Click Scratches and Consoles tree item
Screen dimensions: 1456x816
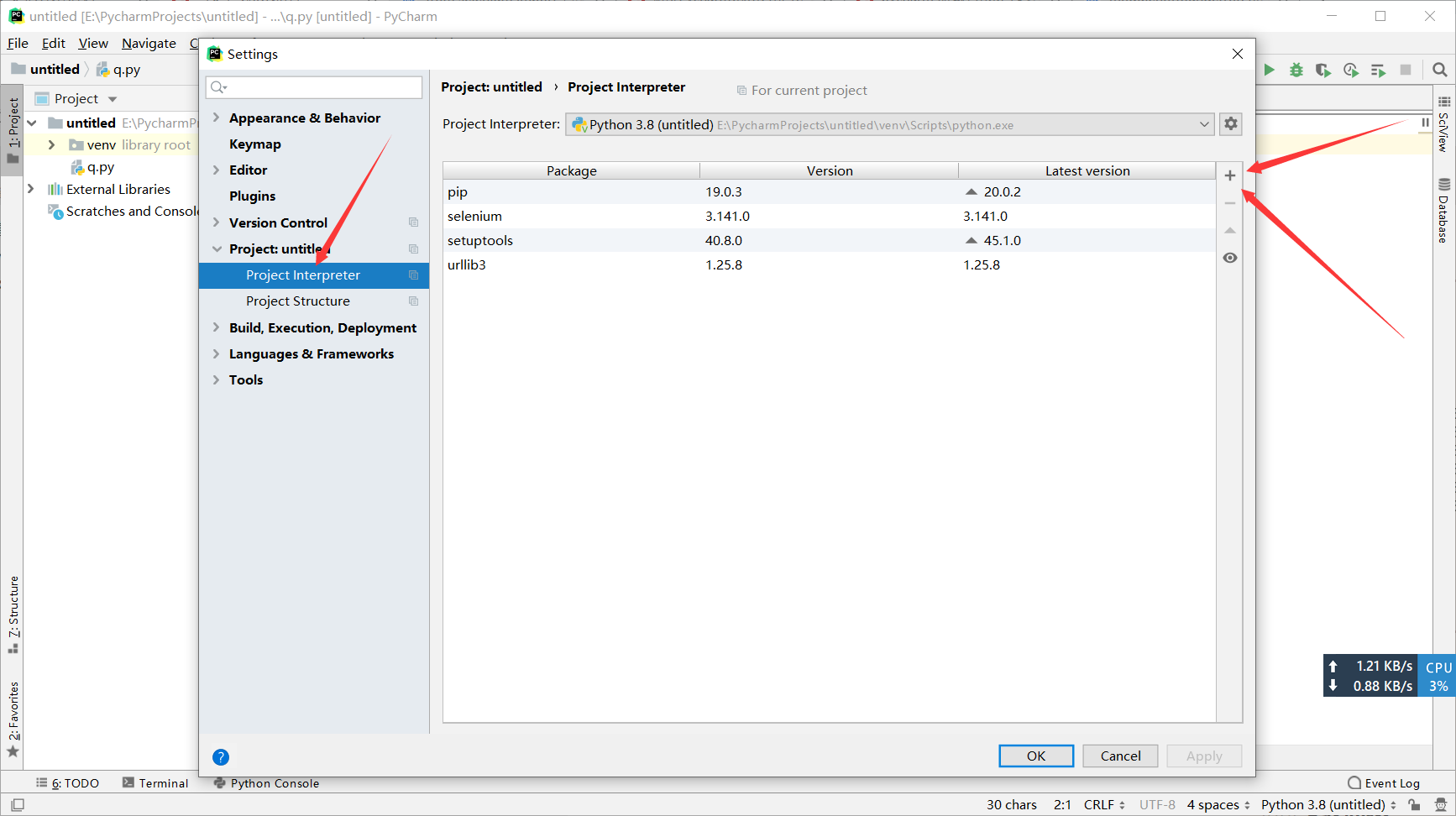pyautogui.click(x=123, y=212)
